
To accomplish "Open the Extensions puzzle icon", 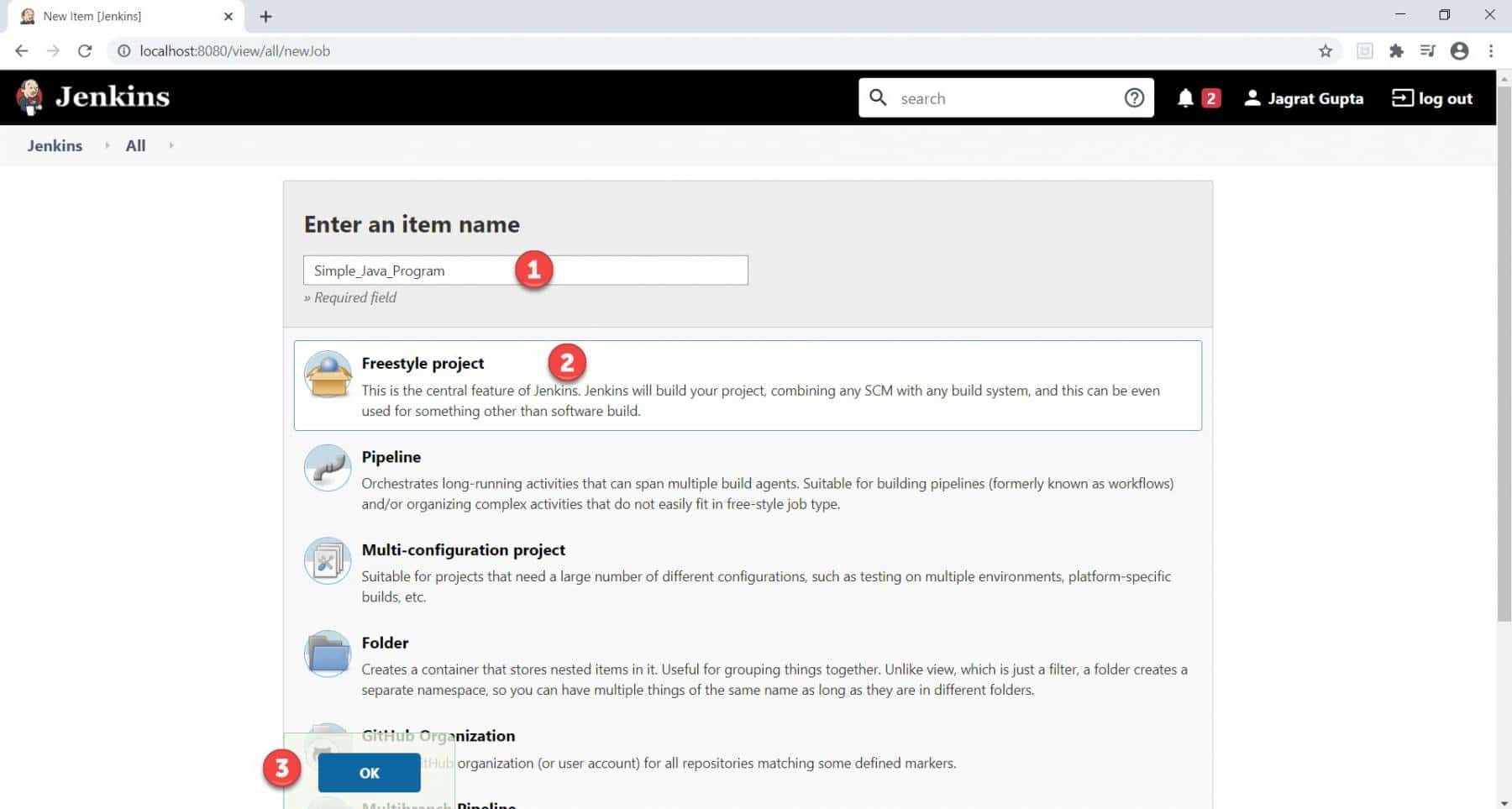I will [x=1396, y=51].
